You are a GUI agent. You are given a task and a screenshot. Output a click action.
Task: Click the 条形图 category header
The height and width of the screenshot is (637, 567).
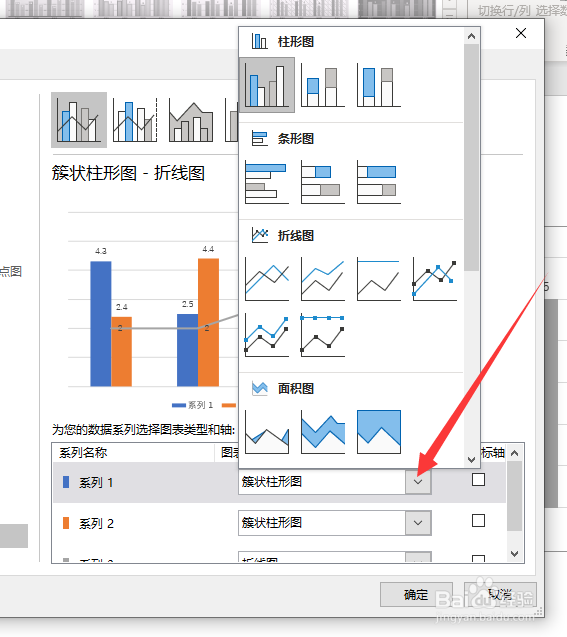click(x=296, y=139)
